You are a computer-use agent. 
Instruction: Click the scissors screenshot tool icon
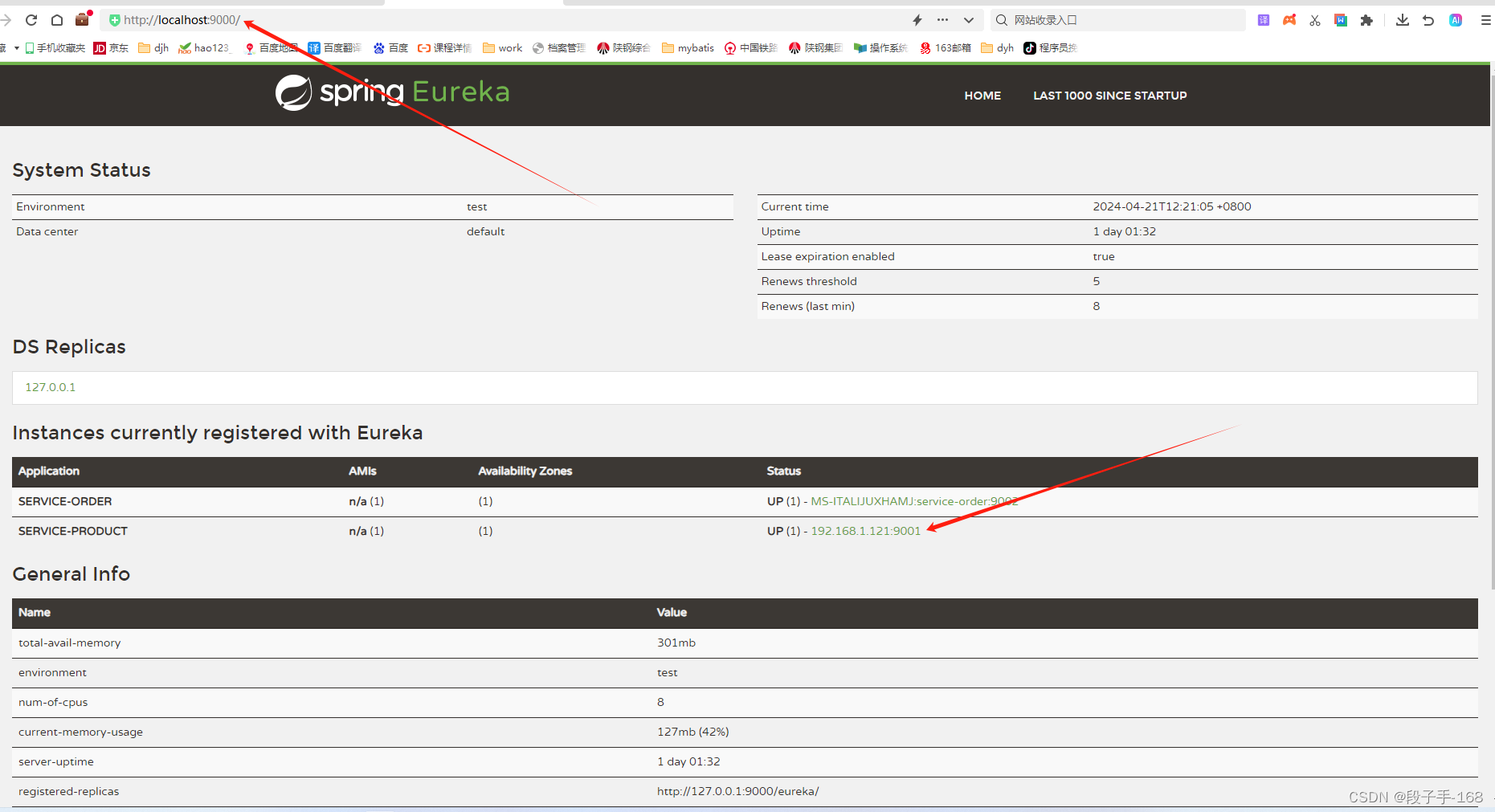pos(1315,20)
